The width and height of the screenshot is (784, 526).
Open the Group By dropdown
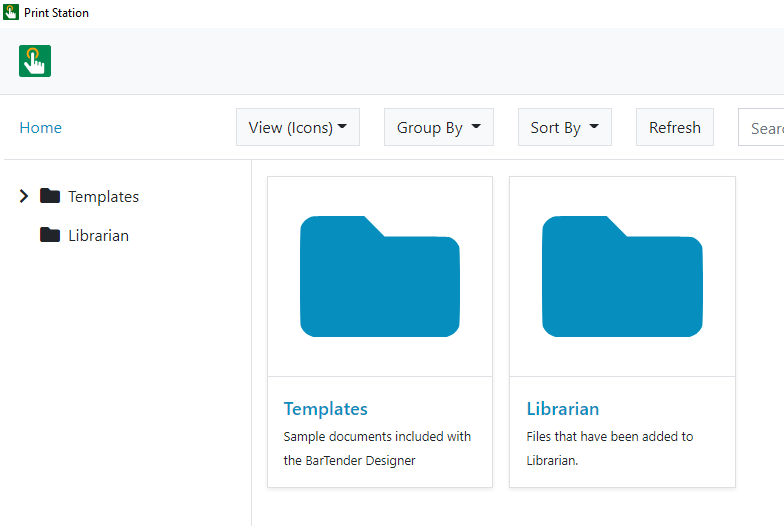click(439, 127)
